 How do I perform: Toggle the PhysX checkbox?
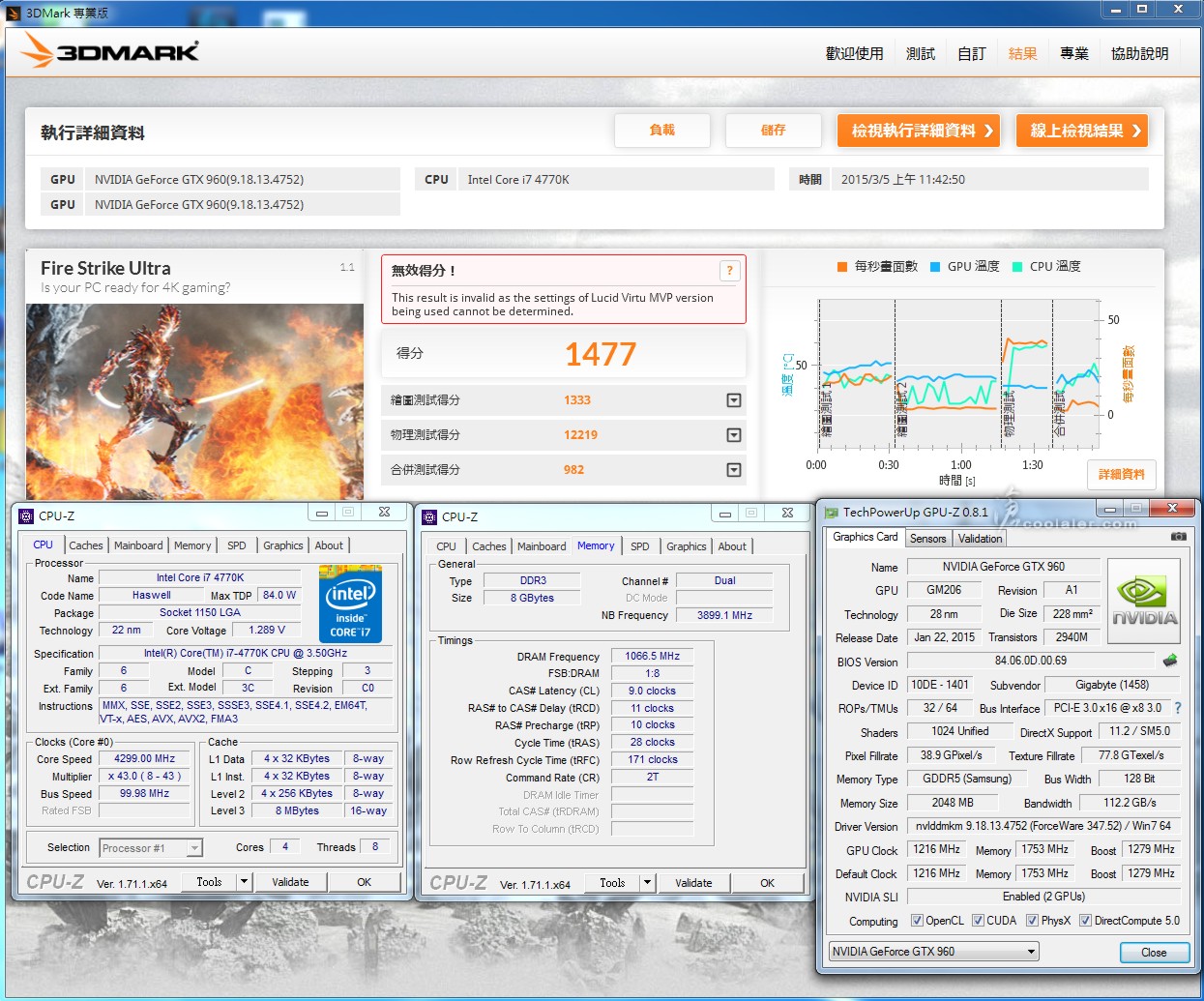click(x=1032, y=921)
